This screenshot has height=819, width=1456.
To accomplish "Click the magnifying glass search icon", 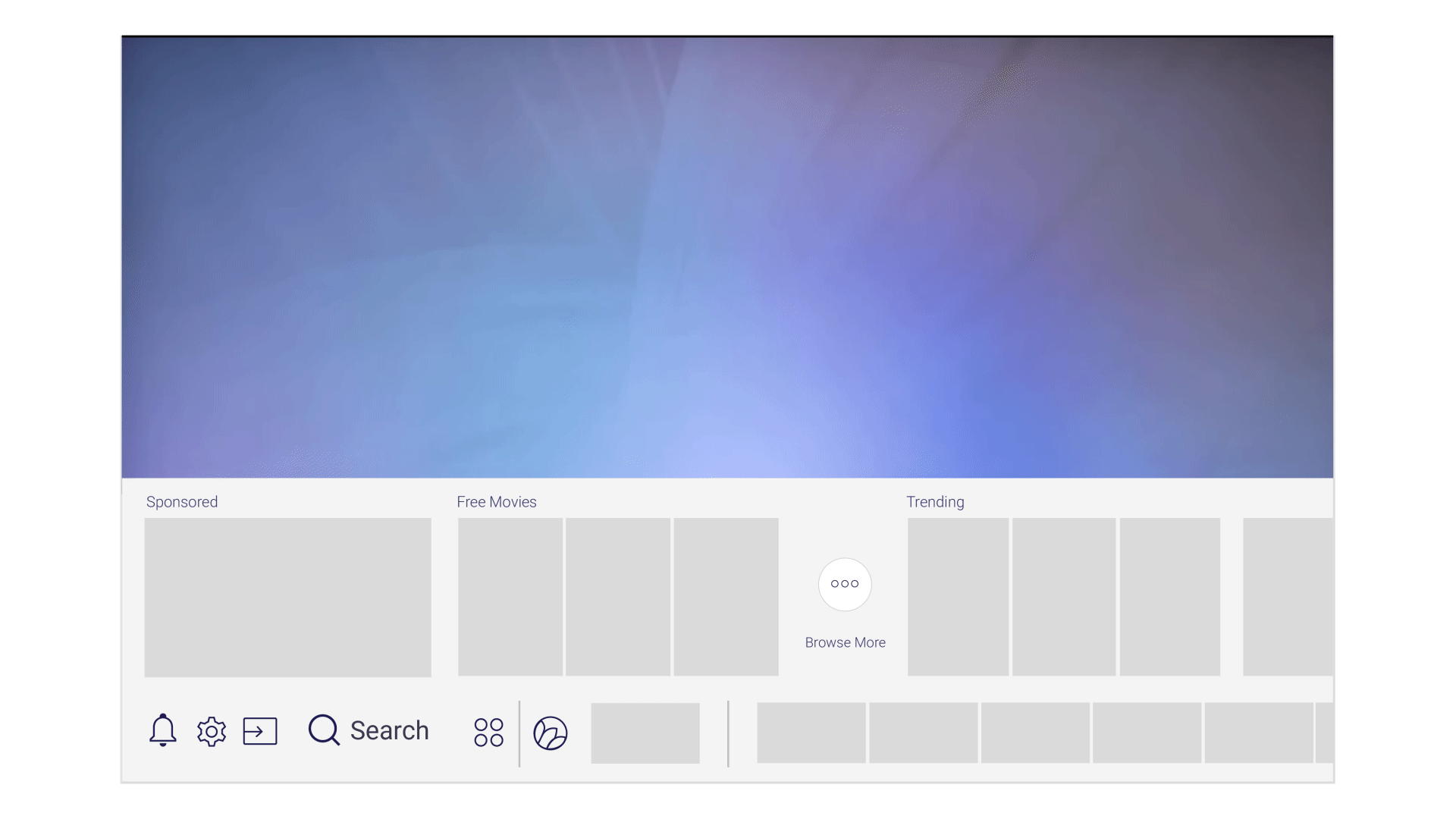I will point(324,730).
